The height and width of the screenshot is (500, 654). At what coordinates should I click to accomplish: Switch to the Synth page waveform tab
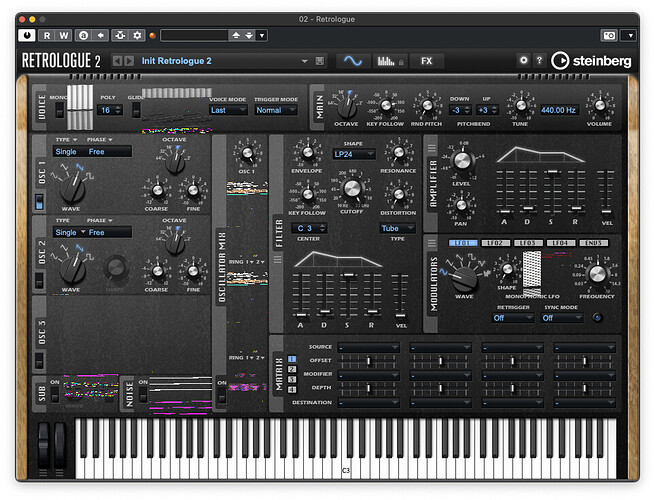[352, 61]
